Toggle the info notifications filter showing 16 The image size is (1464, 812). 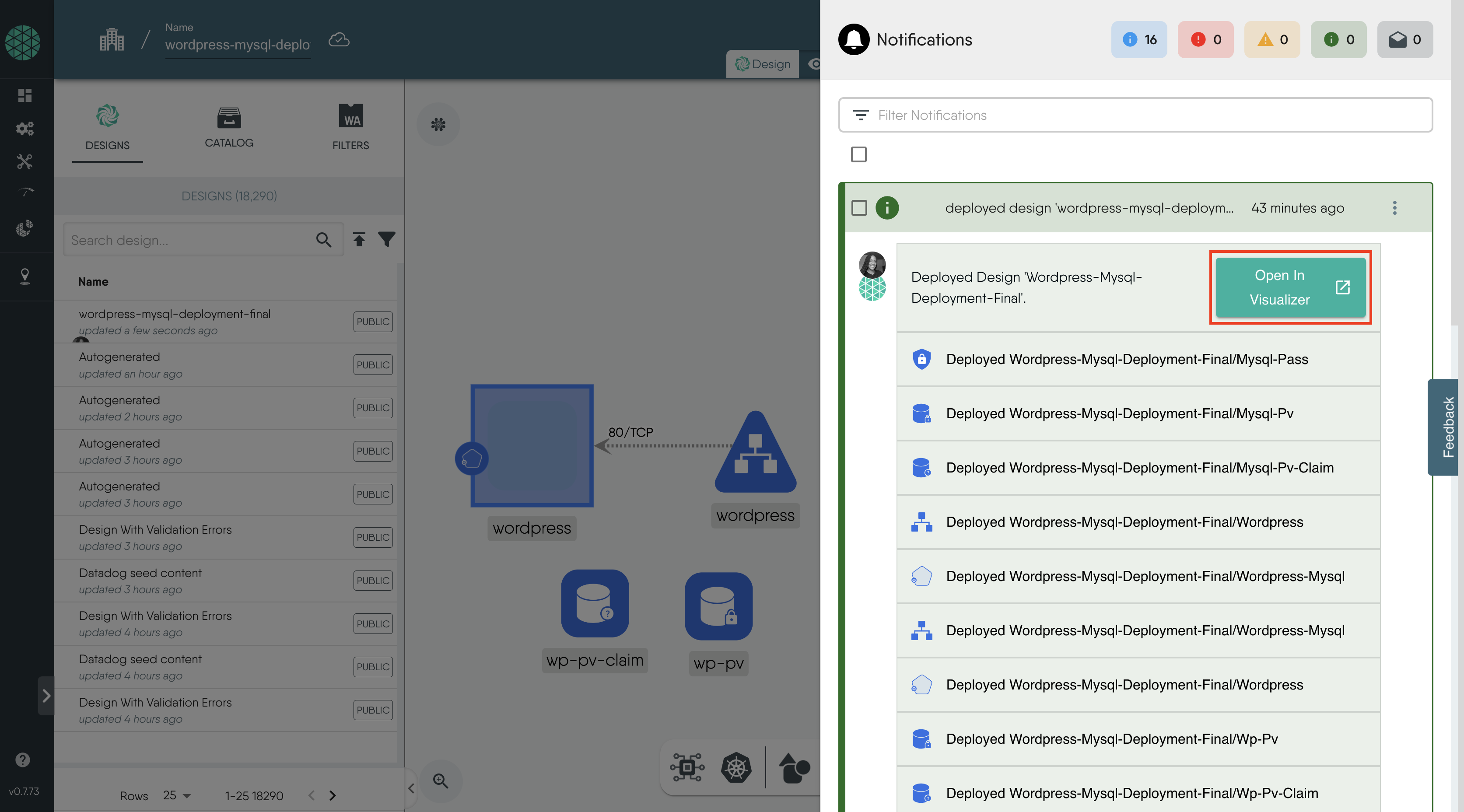(x=1138, y=39)
